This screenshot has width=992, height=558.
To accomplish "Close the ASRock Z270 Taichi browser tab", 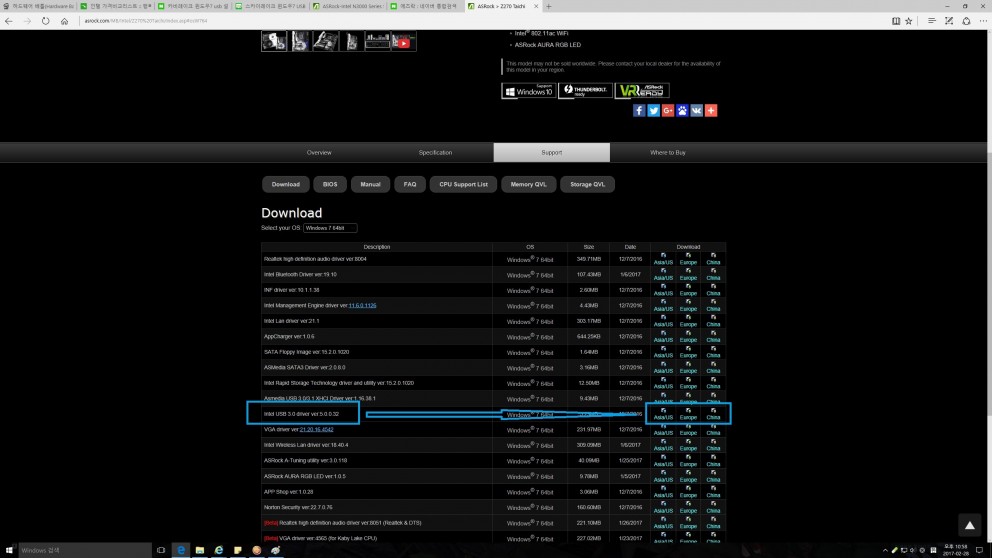I will [536, 6].
